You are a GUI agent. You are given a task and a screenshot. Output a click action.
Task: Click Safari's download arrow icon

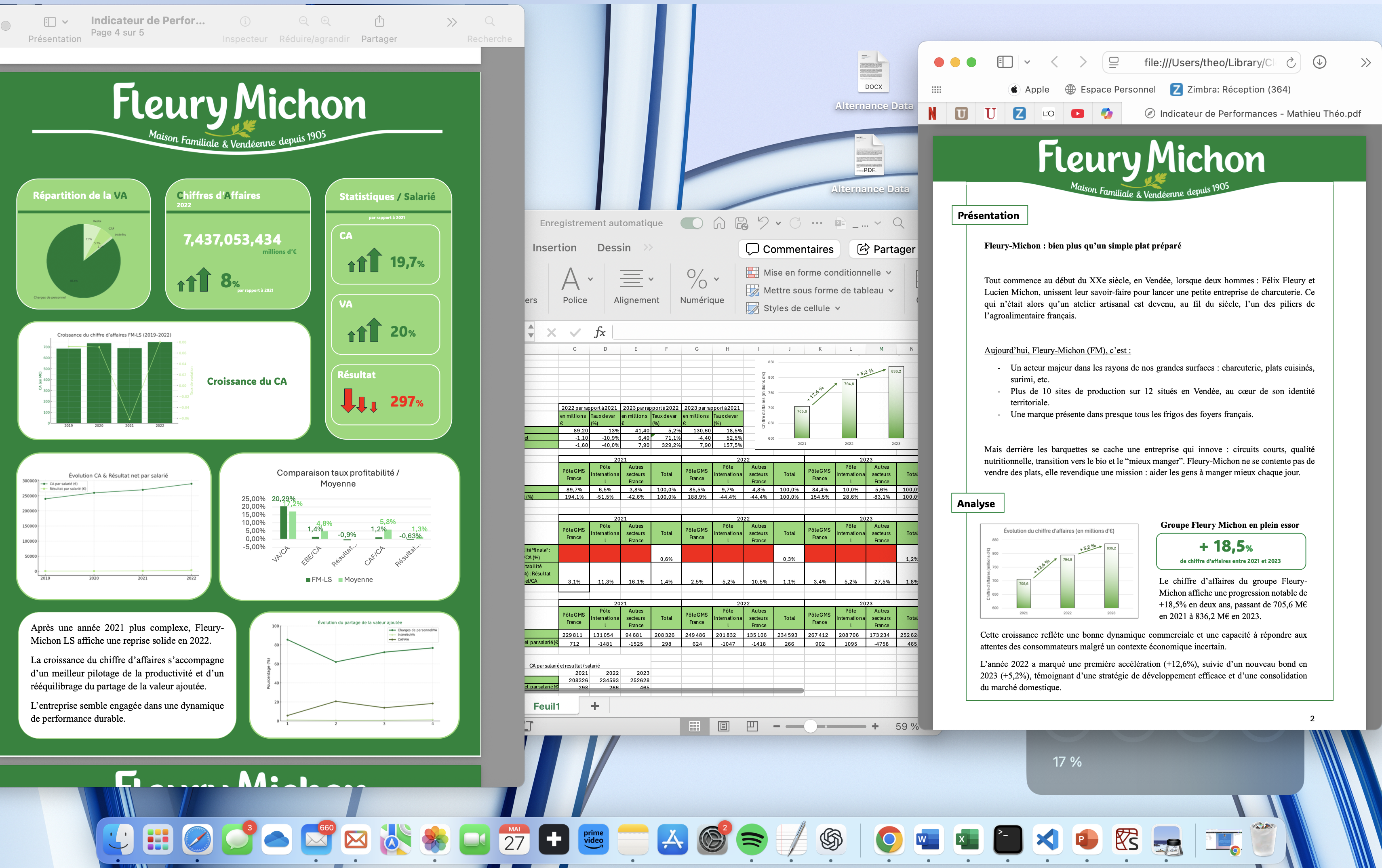pos(1319,62)
